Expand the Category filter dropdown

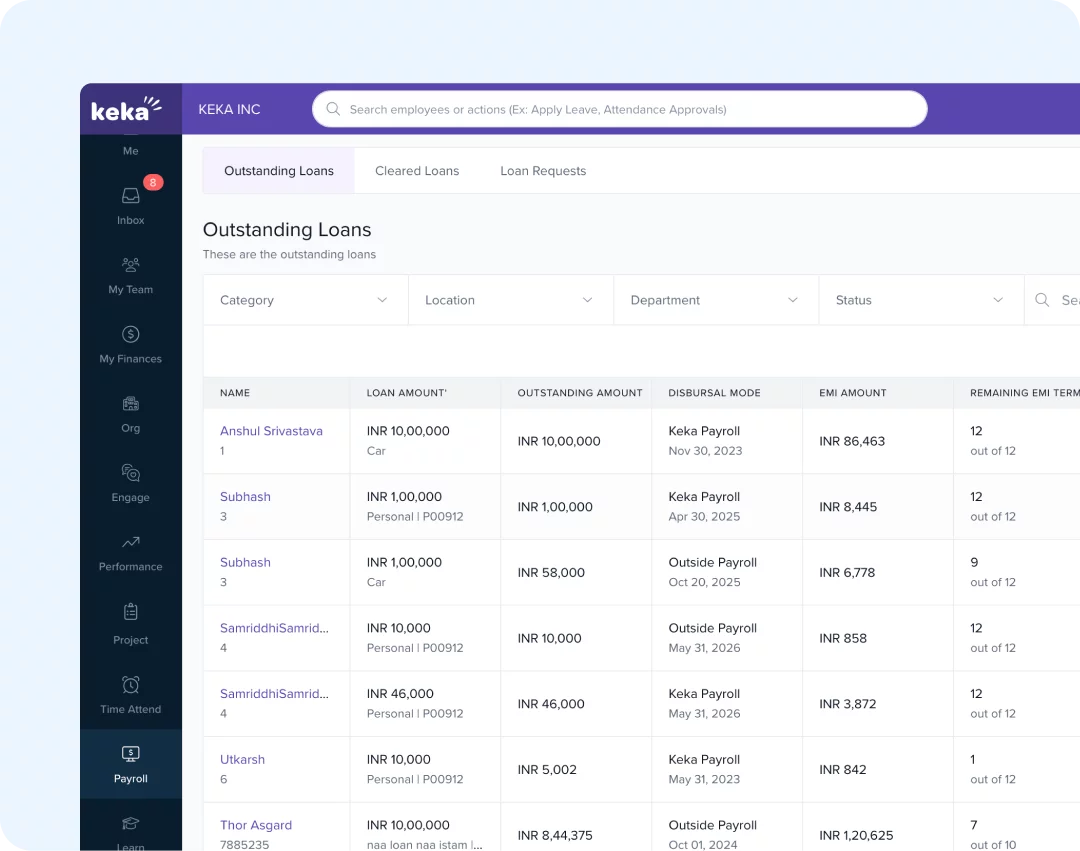[x=305, y=300]
